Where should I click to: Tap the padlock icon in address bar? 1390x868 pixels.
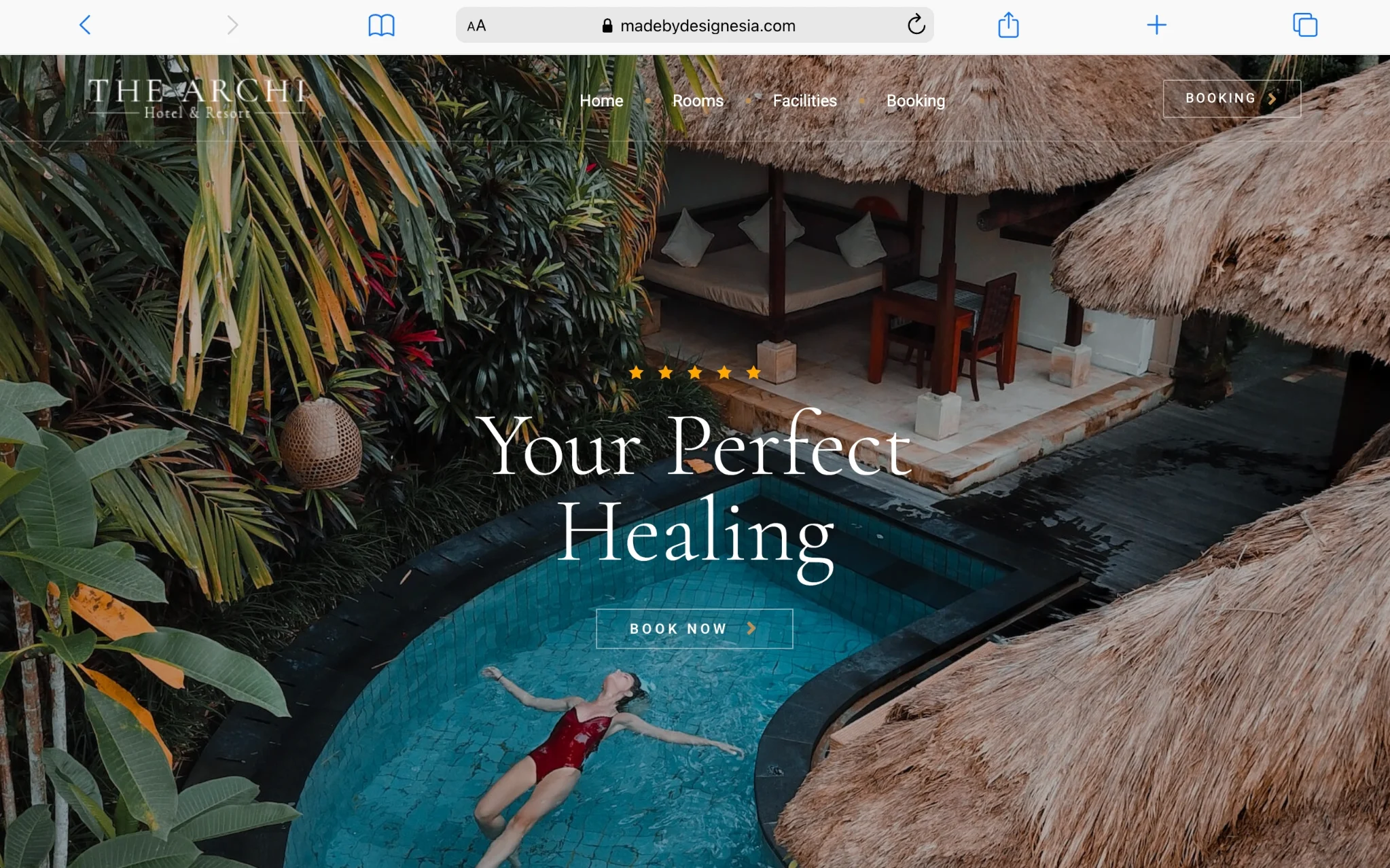pos(607,26)
